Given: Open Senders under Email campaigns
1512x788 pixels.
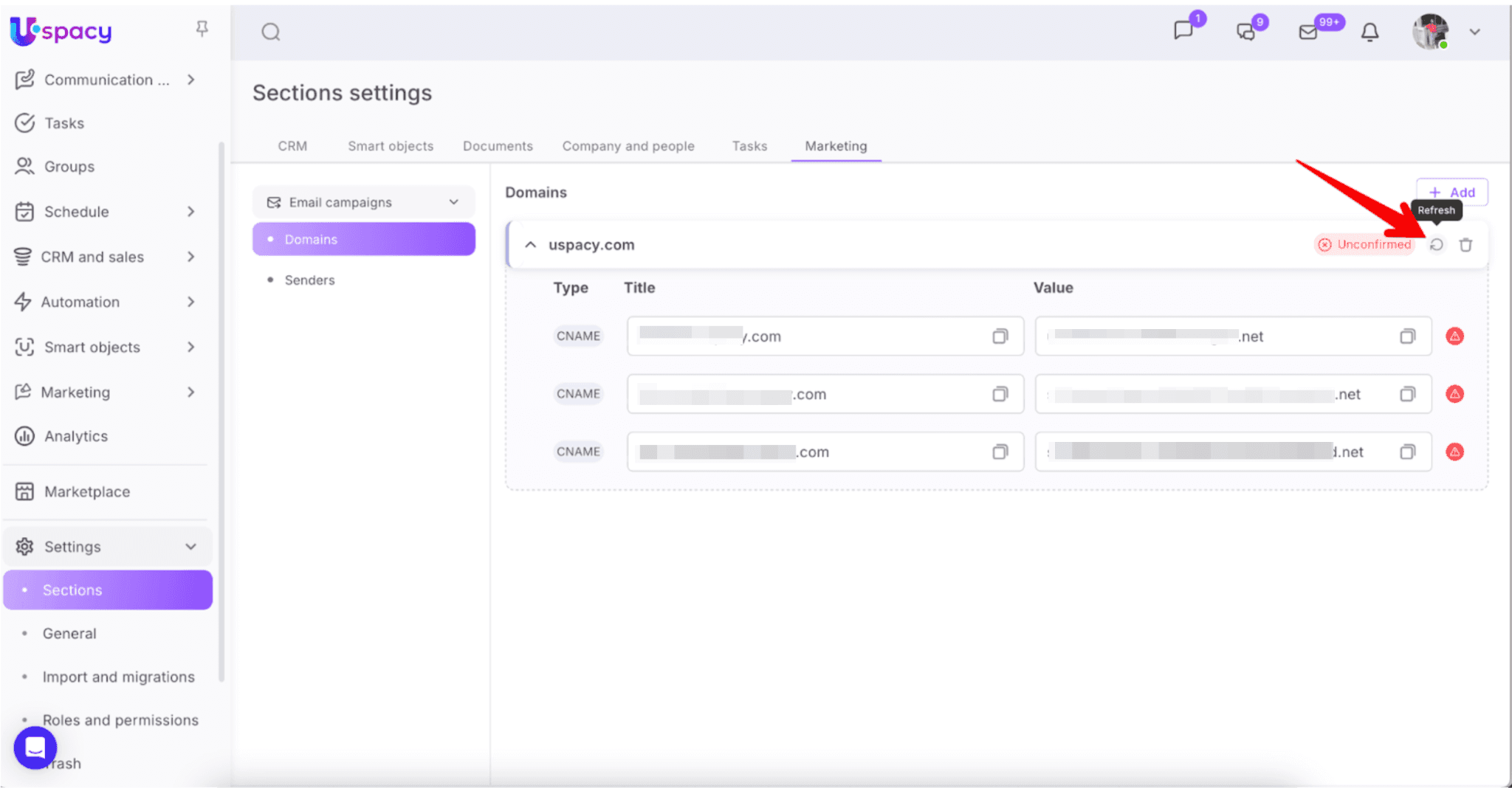Looking at the screenshot, I should pyautogui.click(x=309, y=280).
